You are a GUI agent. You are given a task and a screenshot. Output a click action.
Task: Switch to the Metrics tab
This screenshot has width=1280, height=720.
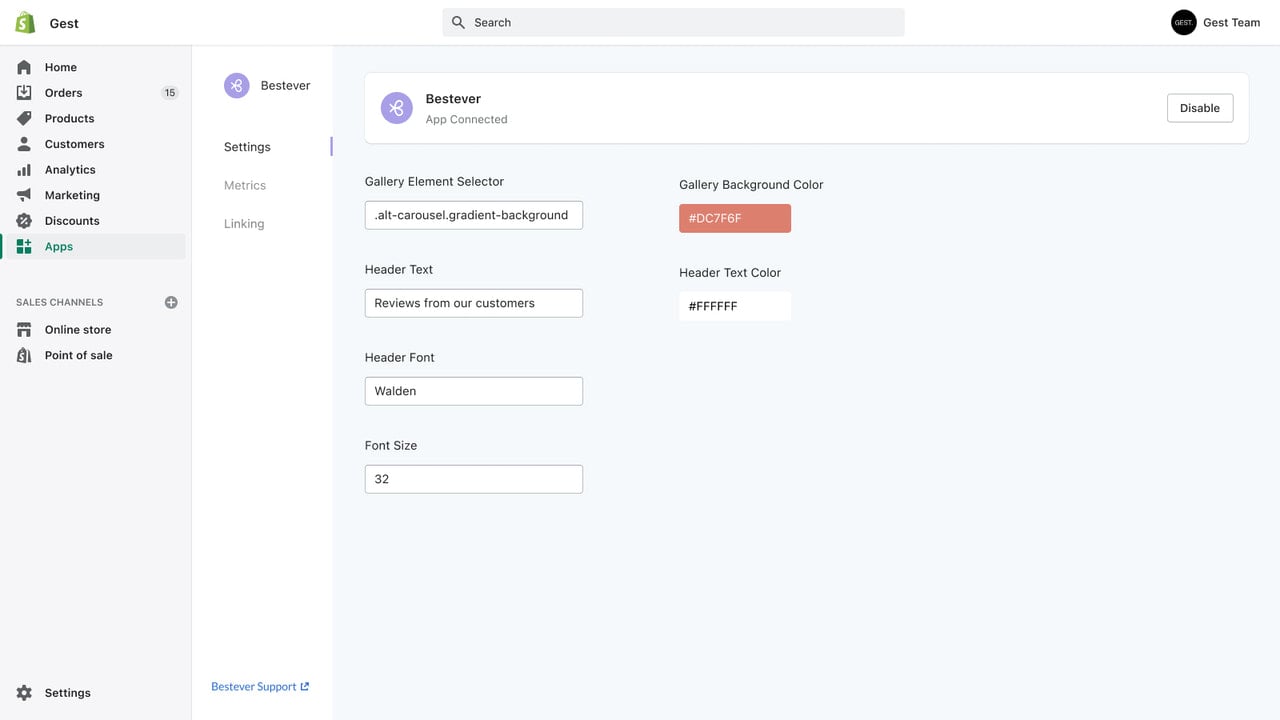(245, 185)
